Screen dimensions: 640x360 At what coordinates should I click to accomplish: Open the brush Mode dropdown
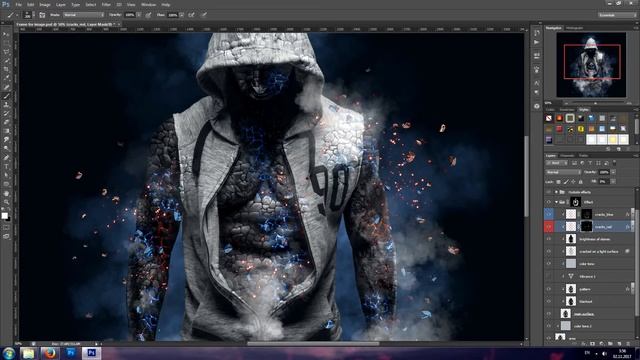83,15
